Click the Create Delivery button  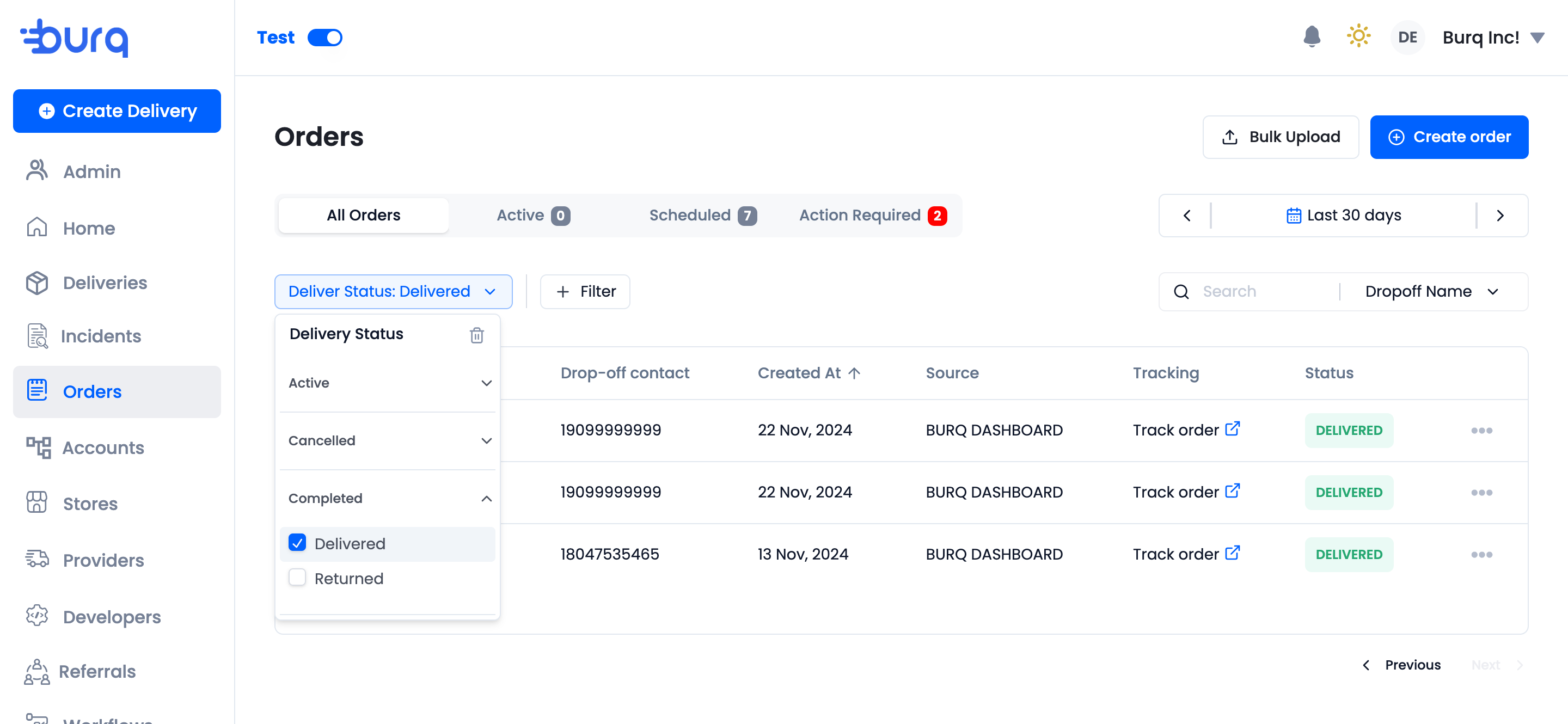117,111
